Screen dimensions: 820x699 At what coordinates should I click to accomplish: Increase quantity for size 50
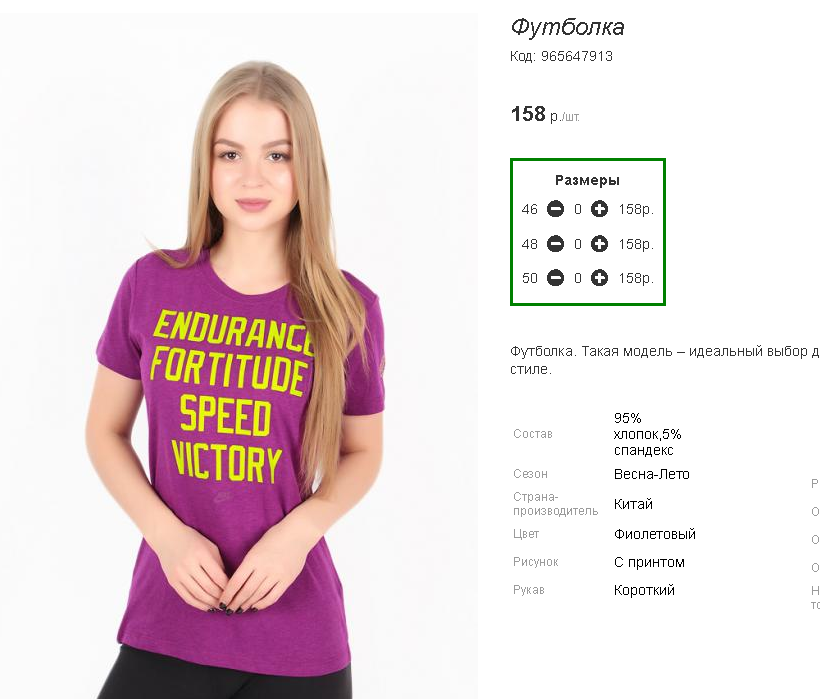tap(599, 278)
